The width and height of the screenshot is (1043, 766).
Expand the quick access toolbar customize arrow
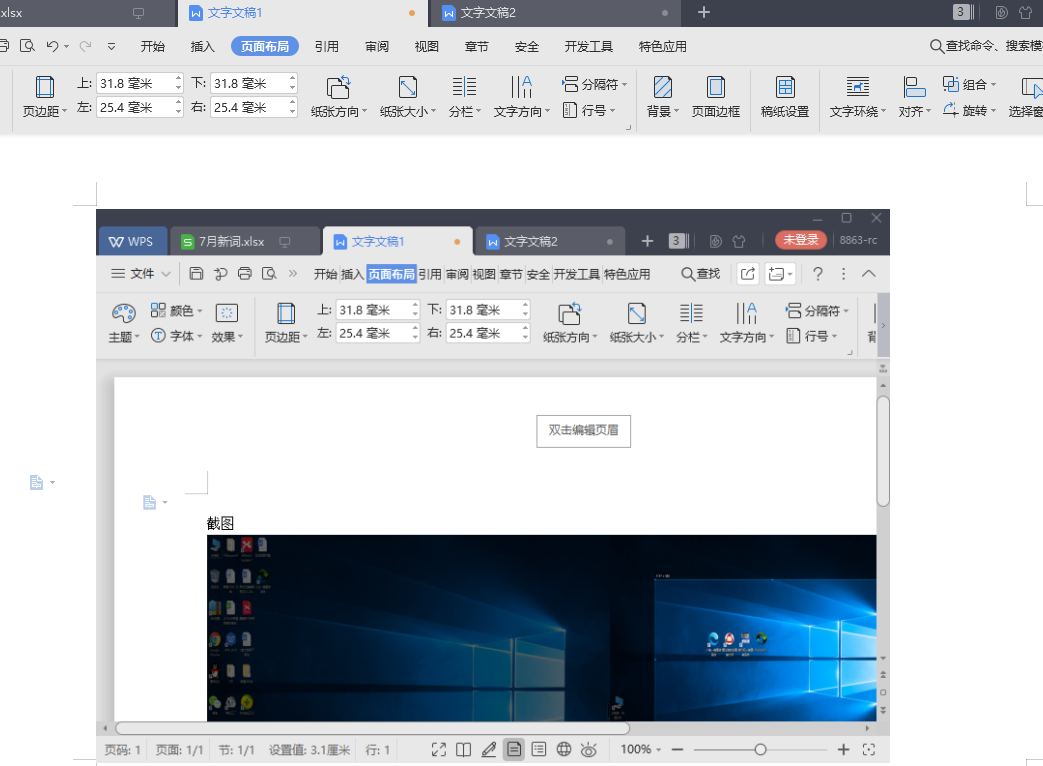coord(111,46)
